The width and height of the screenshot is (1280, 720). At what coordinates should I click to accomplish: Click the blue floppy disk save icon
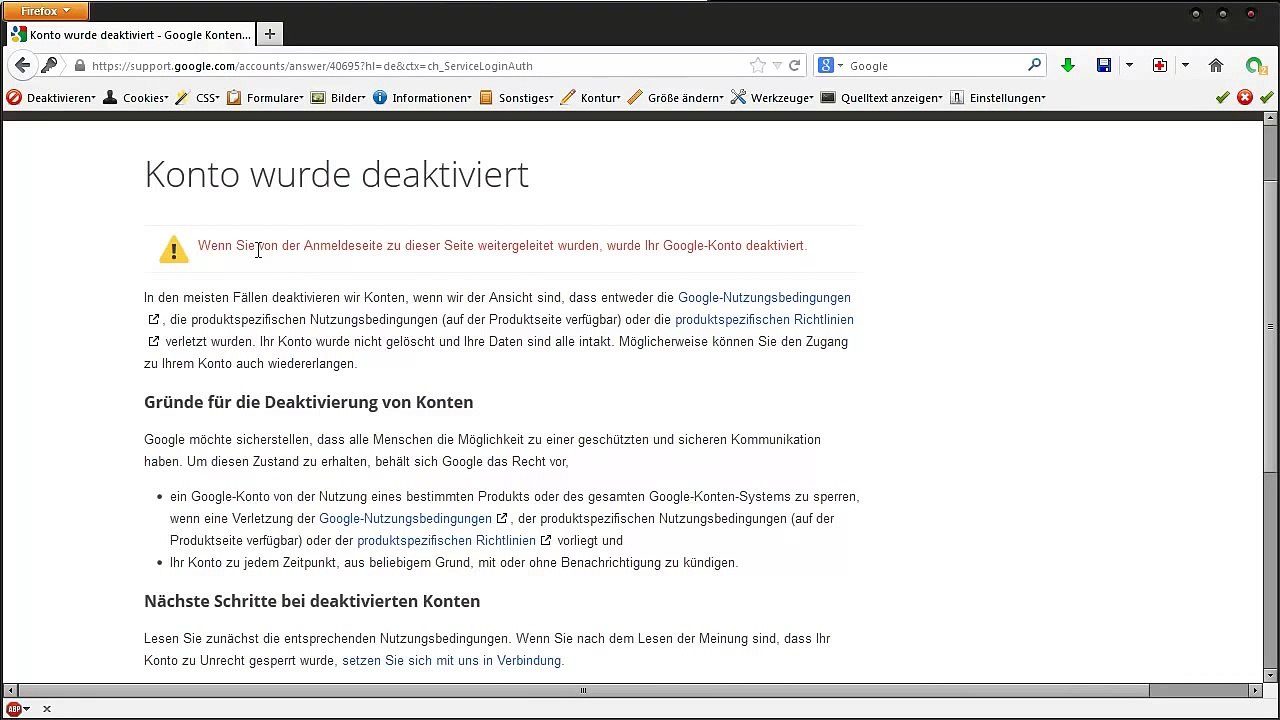(1104, 66)
